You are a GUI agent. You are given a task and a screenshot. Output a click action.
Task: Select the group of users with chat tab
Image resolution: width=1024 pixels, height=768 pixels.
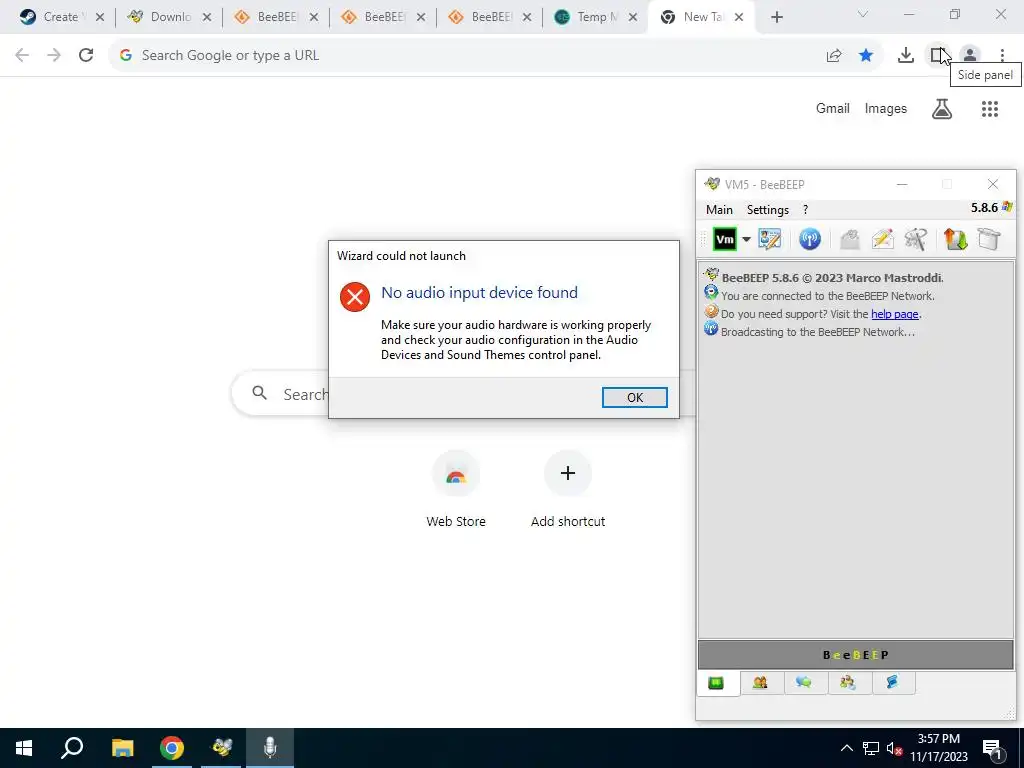point(848,683)
